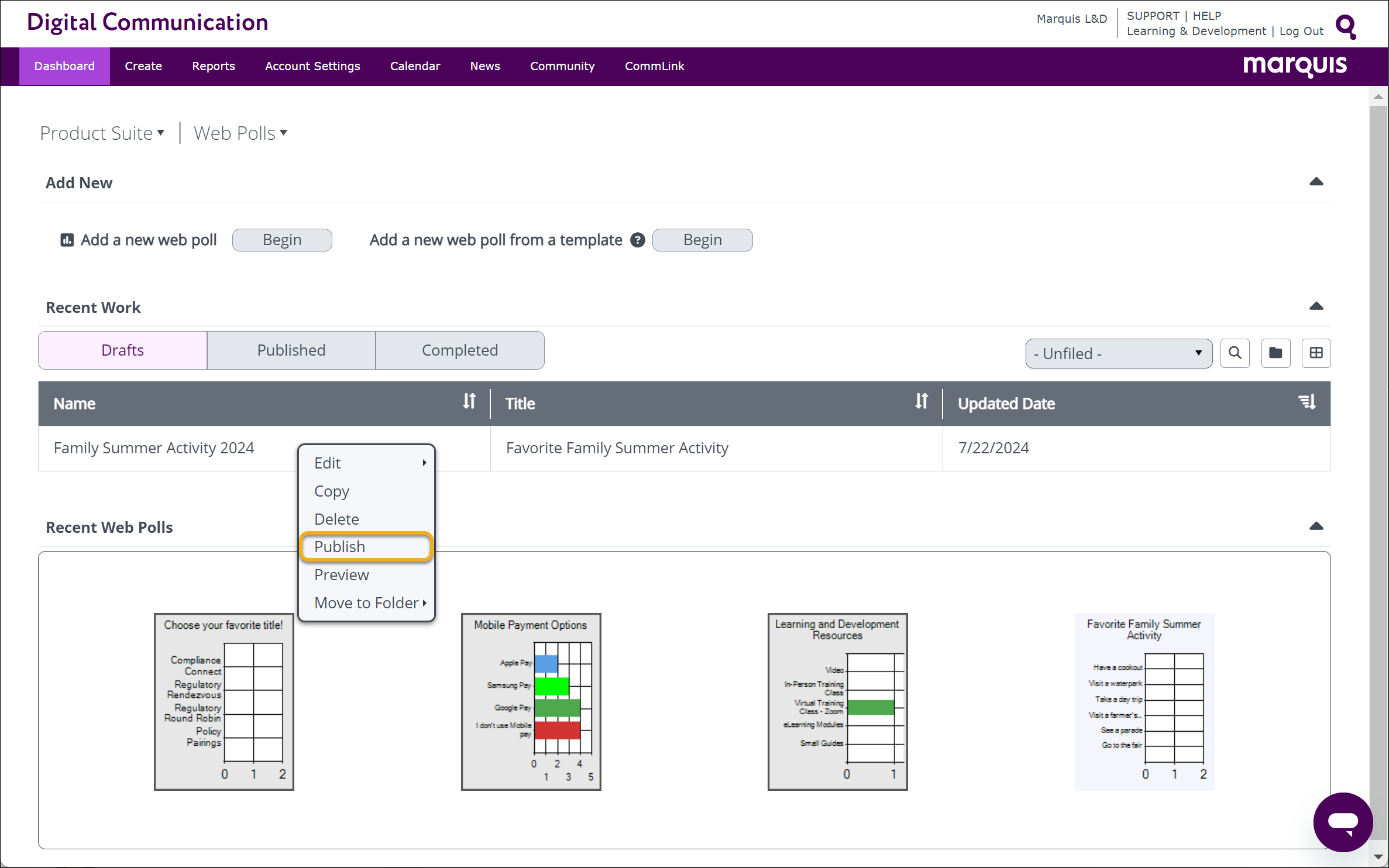Click Begin for a new web poll
Viewport: 1389px width, 868px height.
coord(282,240)
